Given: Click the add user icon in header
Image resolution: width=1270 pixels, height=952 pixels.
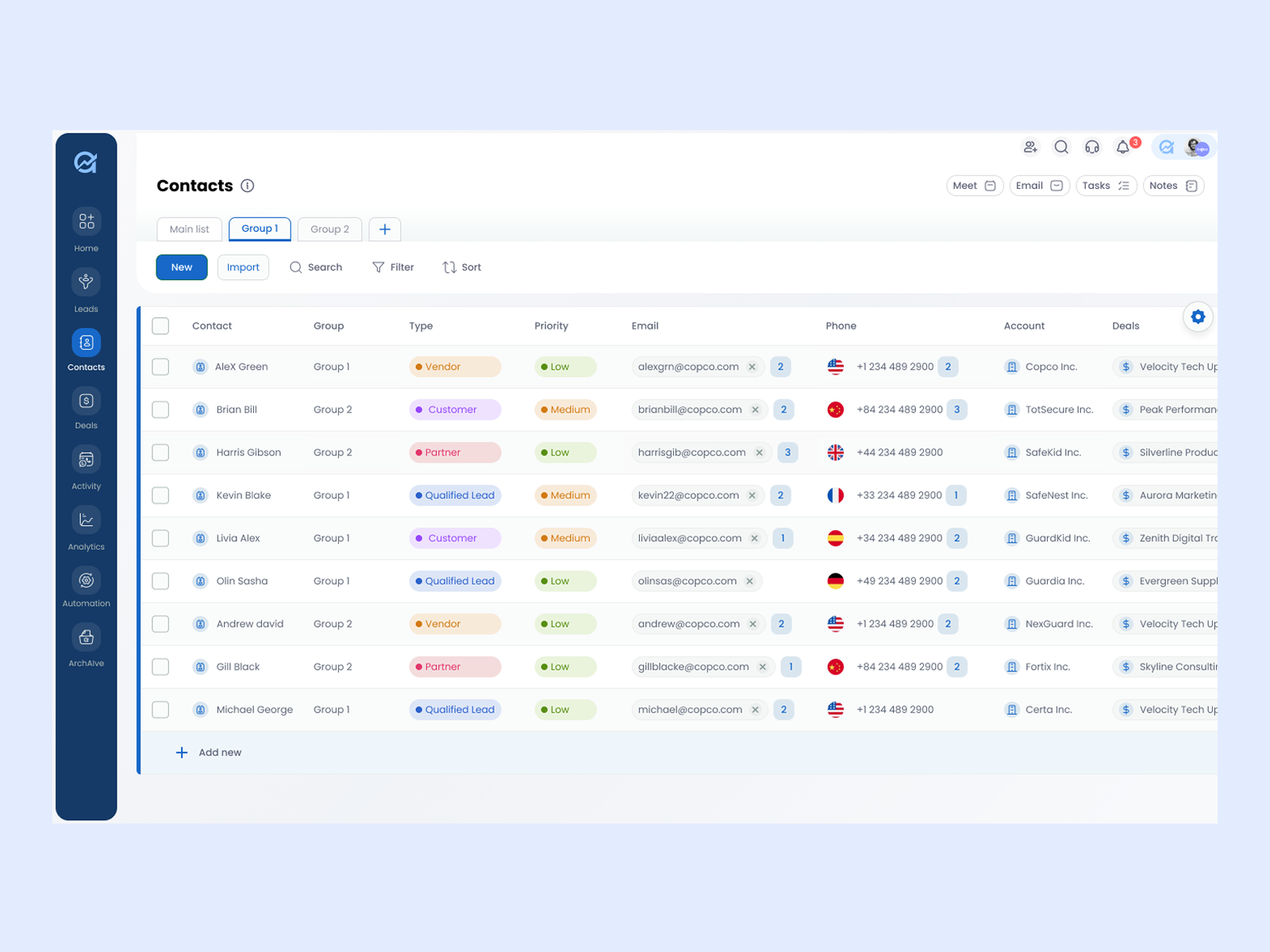Looking at the screenshot, I should [1030, 147].
